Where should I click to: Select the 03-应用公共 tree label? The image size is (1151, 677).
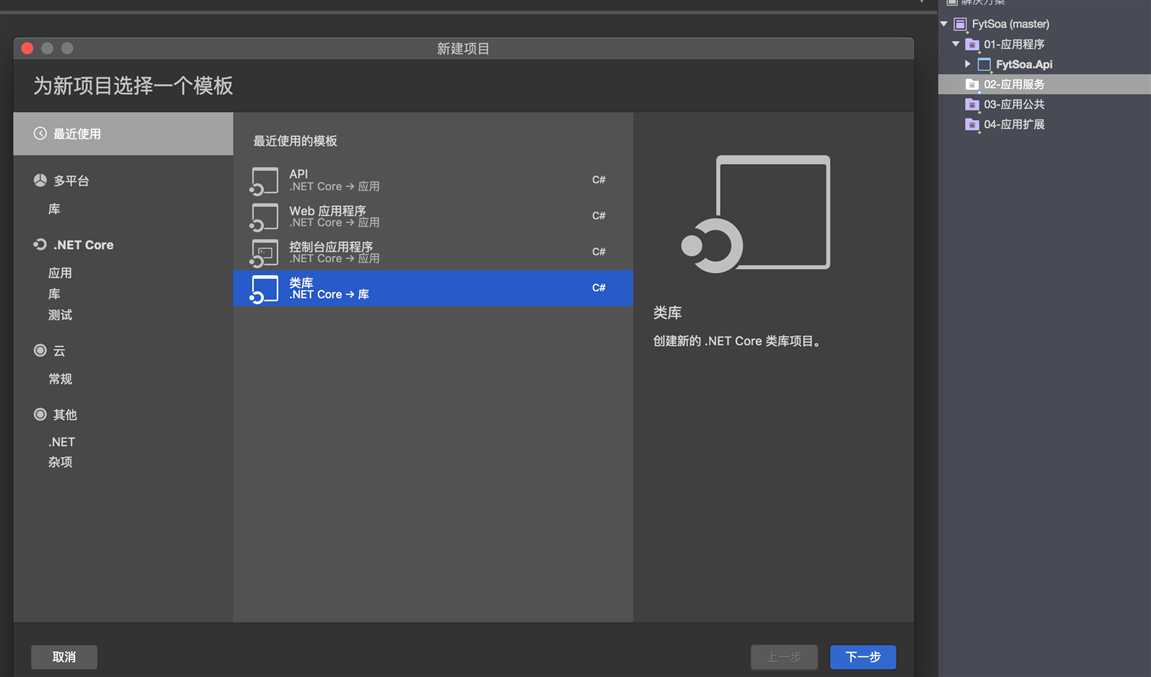pos(1014,104)
